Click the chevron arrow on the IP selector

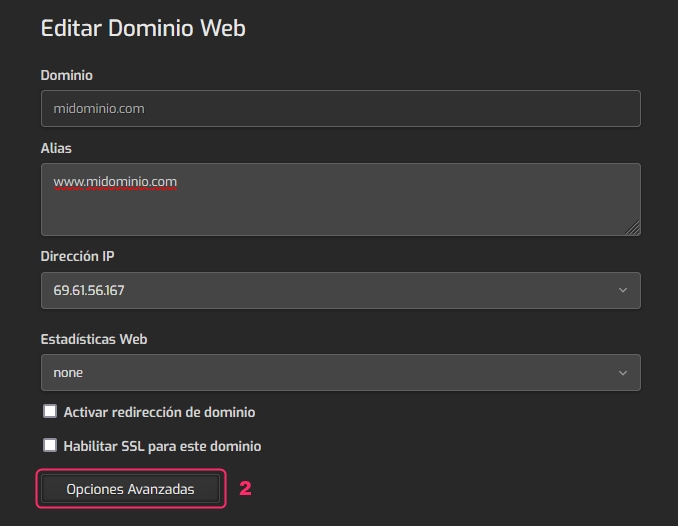[623, 291]
